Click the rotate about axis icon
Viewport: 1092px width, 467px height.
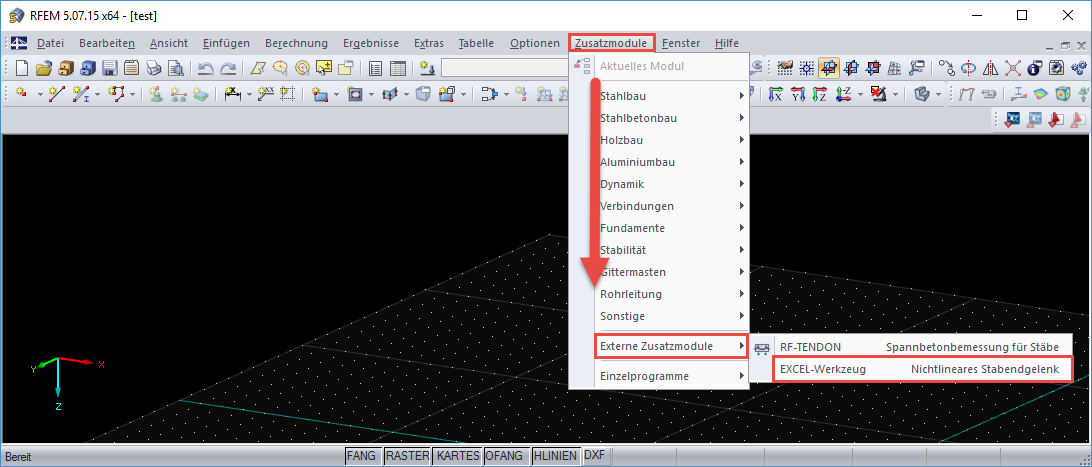(968, 68)
